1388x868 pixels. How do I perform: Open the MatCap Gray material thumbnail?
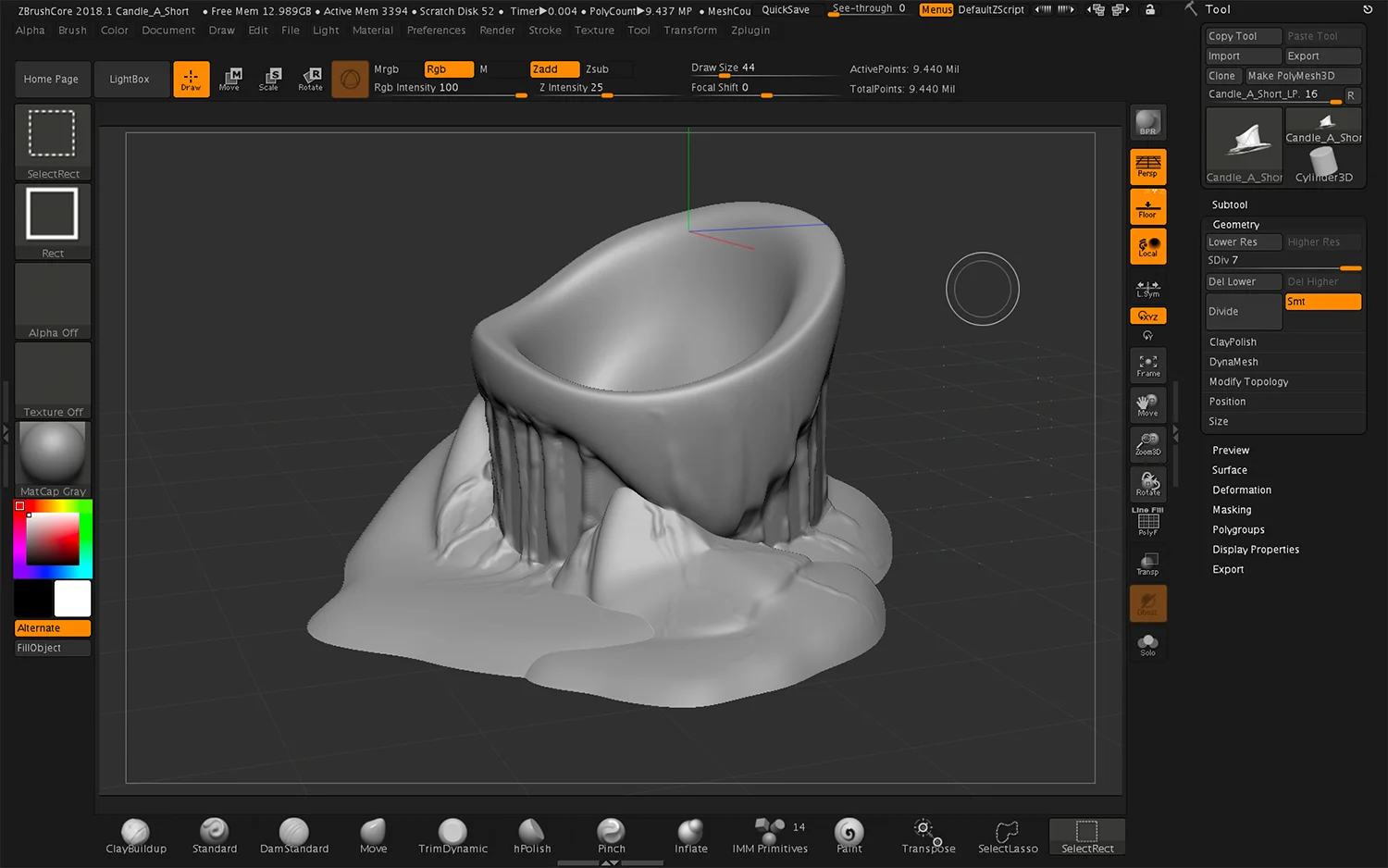tap(53, 460)
